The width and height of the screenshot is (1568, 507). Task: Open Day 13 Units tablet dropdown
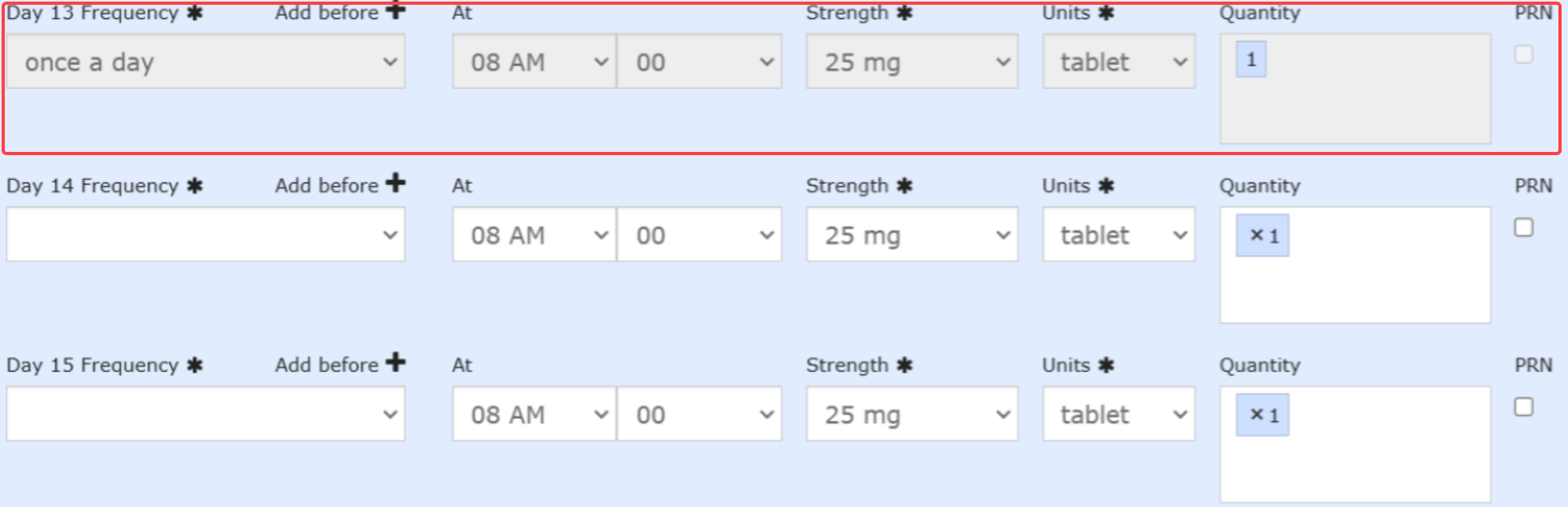[1118, 62]
